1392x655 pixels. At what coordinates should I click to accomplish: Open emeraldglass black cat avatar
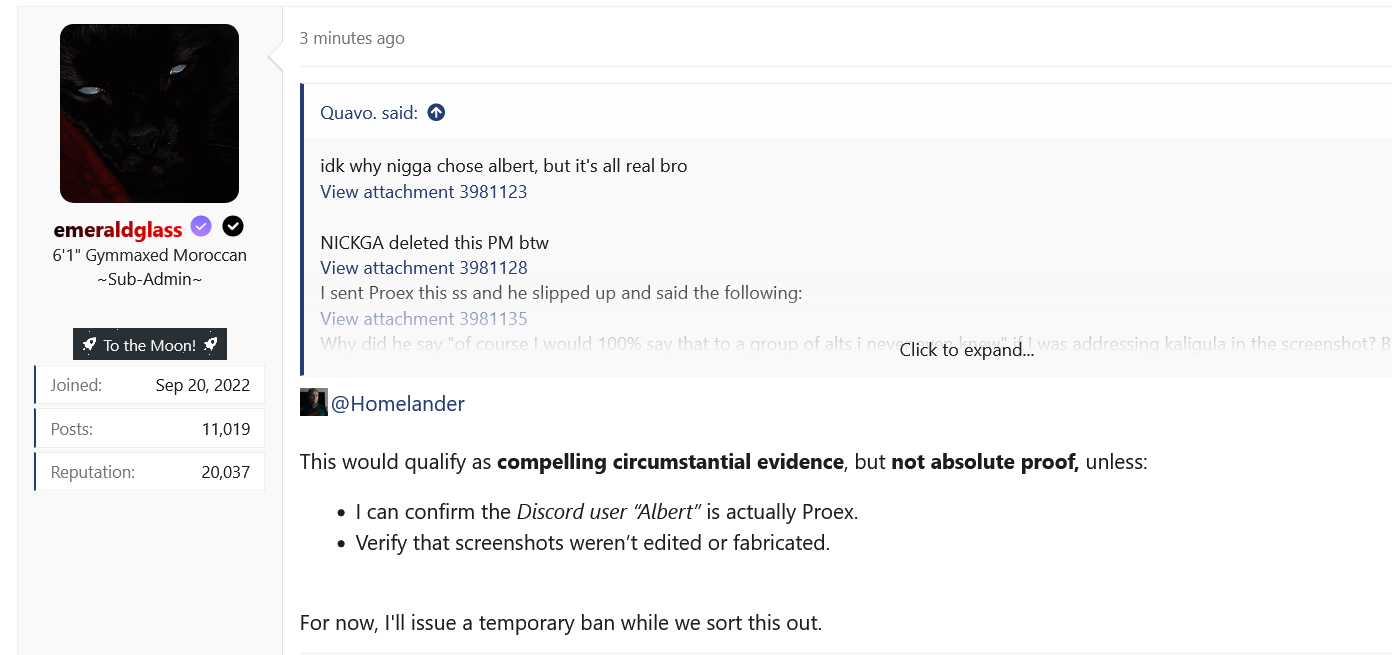[149, 113]
